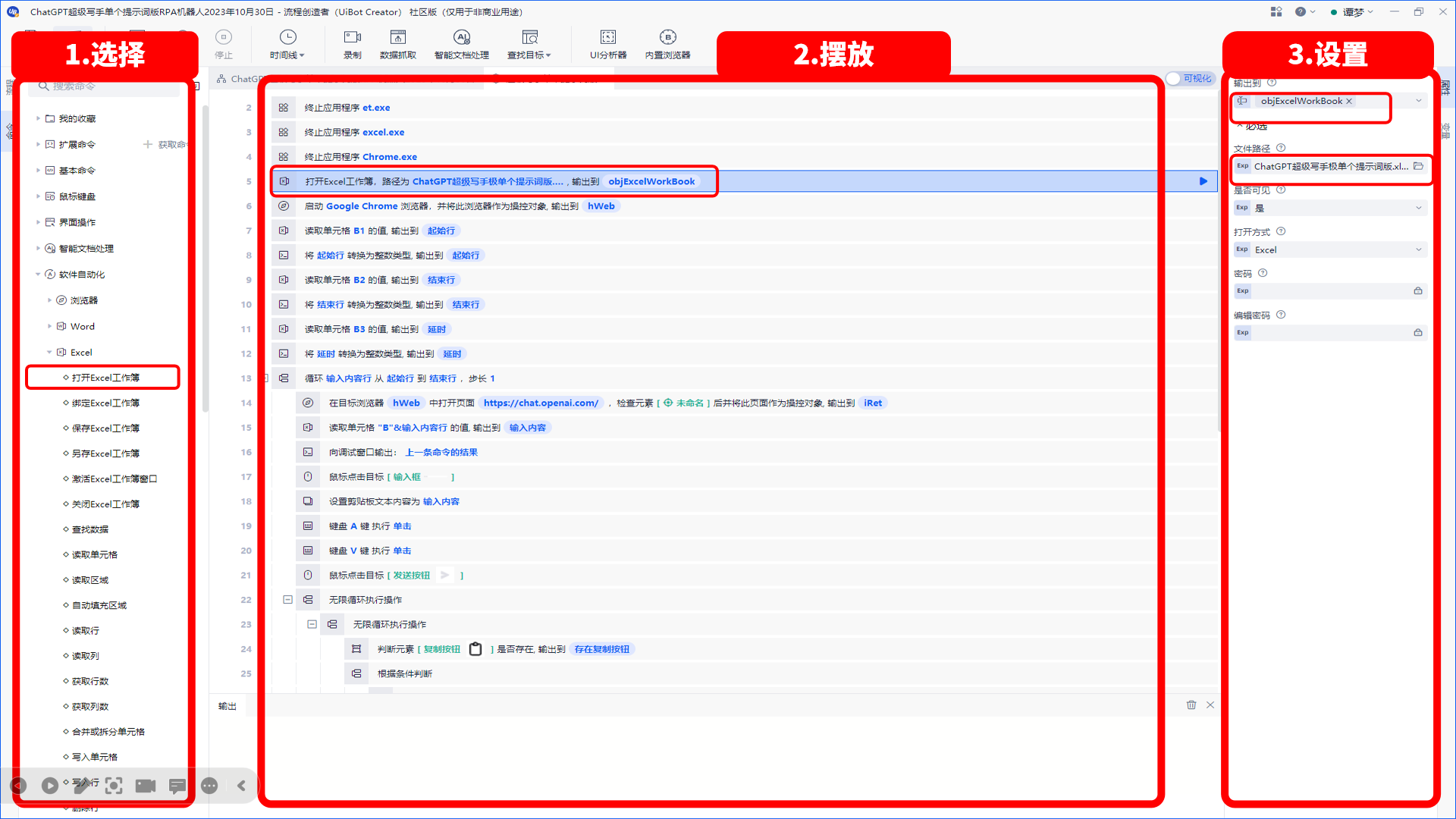Viewport: 1456px width, 819px height.
Task: Collapse the first 无限循环执行操作 block on line 22
Action: [x=287, y=600]
